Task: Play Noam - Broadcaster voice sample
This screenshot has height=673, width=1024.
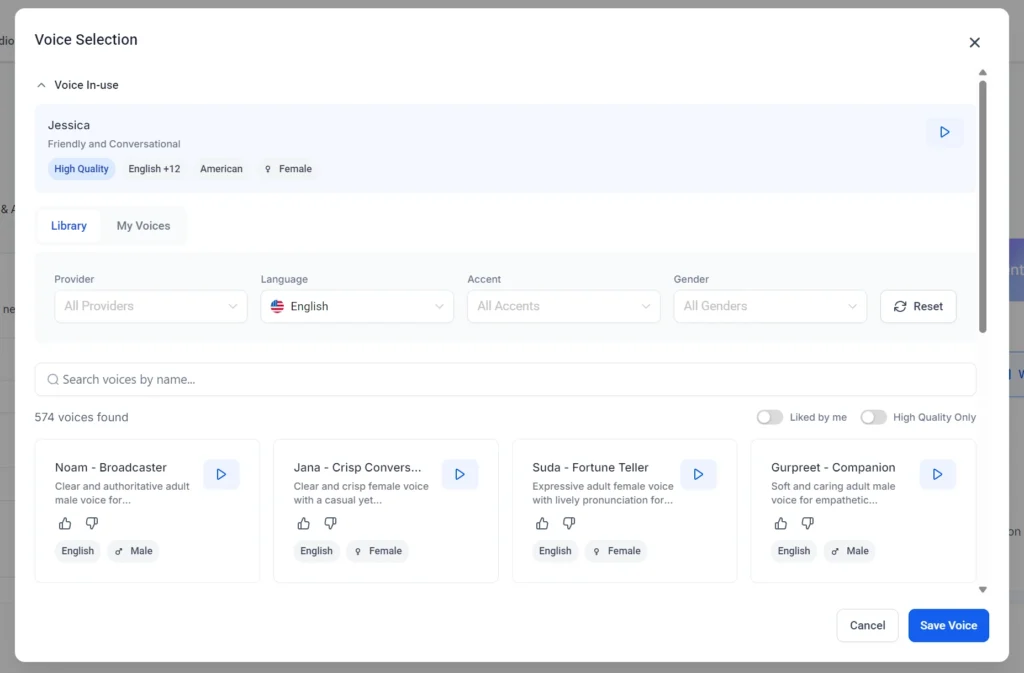Action: coord(221,475)
